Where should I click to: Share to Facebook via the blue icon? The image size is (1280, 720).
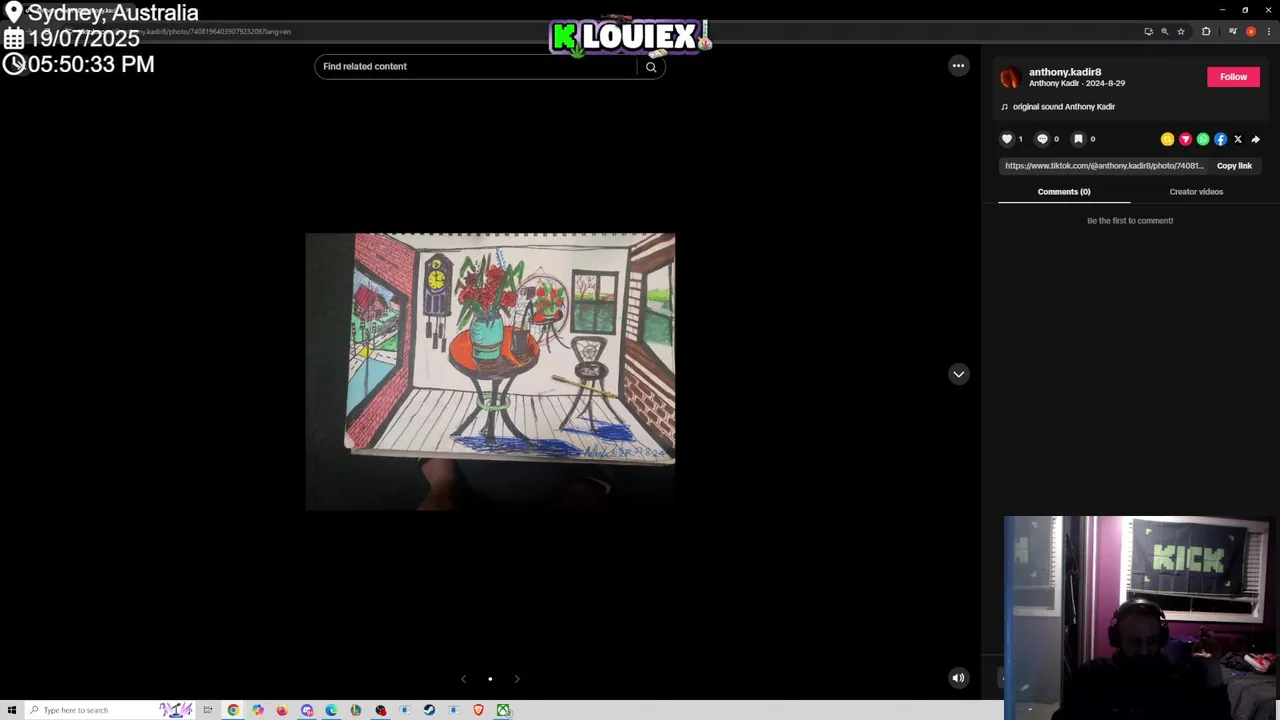pos(1220,139)
